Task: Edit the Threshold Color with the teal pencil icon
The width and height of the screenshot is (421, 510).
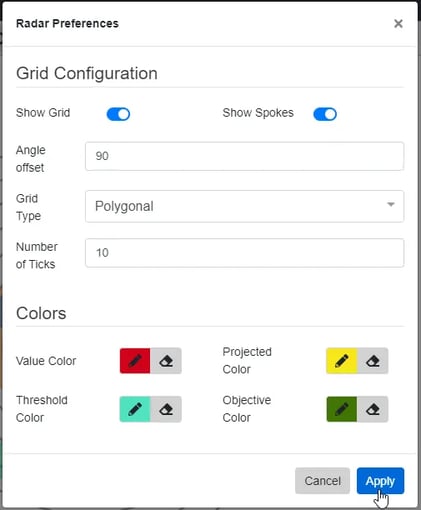Action: click(x=135, y=409)
